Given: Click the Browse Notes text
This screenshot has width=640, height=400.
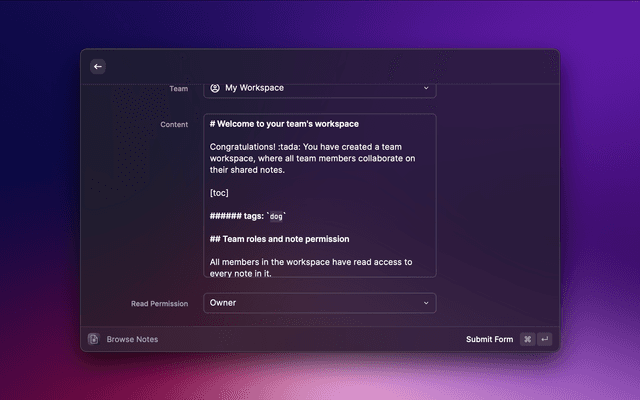Looking at the screenshot, I should tap(132, 339).
